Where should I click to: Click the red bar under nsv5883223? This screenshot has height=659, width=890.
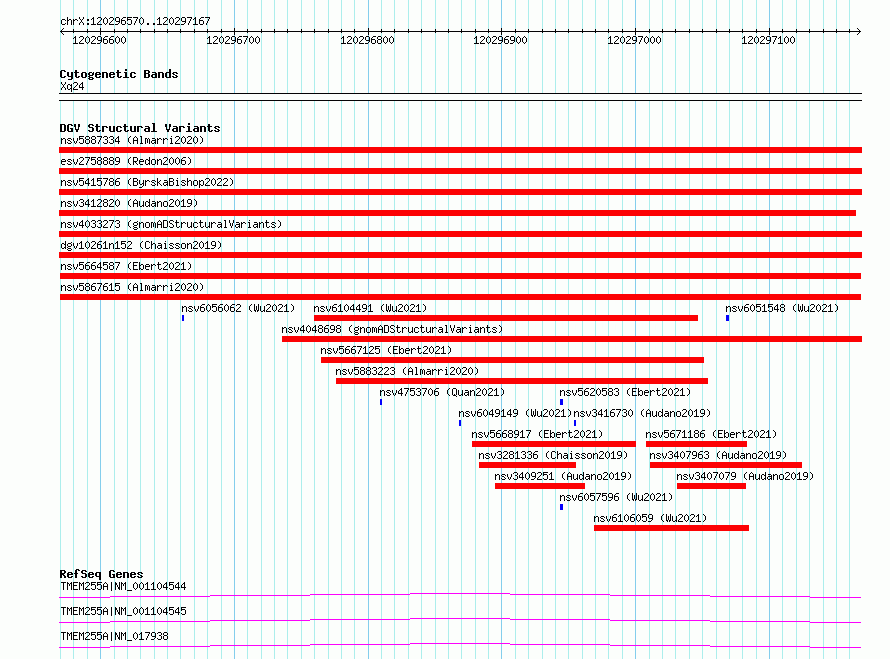coord(522,381)
